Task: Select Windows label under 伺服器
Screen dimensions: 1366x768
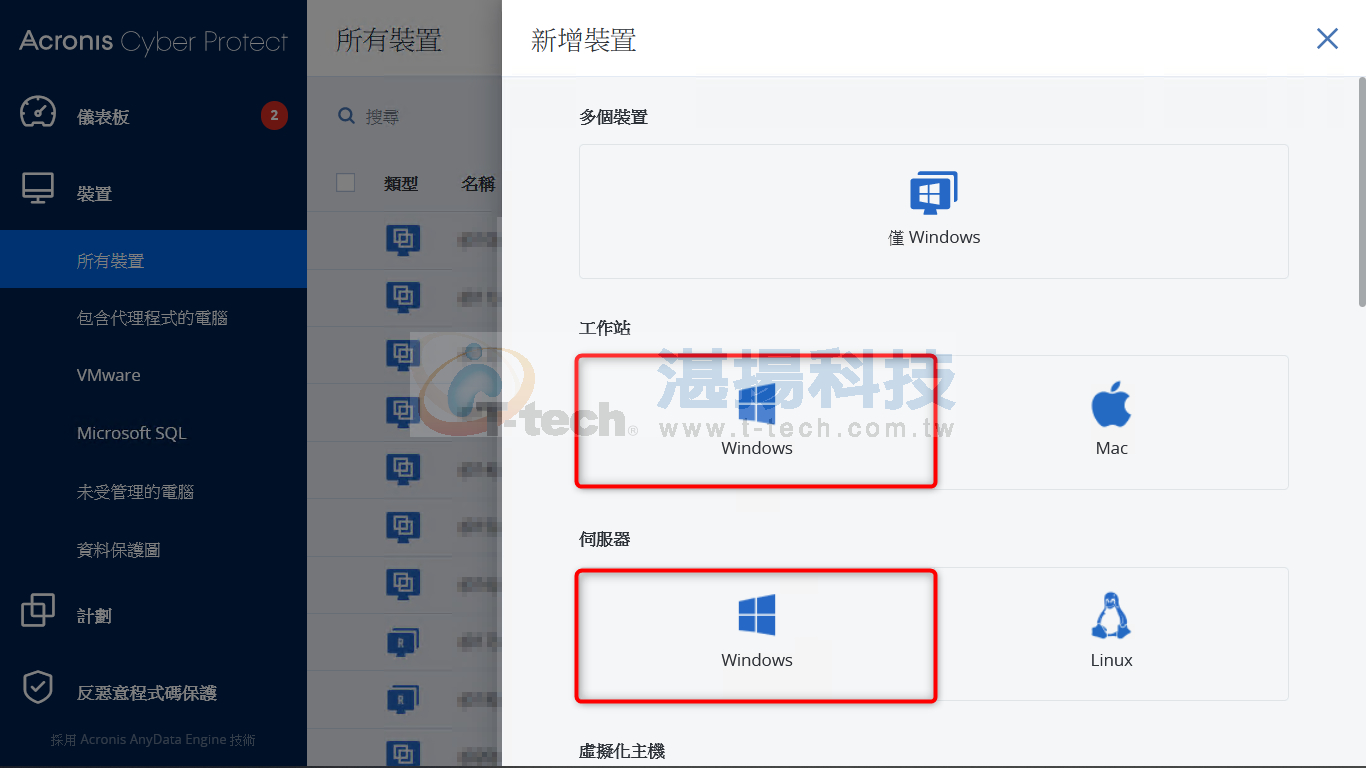Action: [x=757, y=660]
